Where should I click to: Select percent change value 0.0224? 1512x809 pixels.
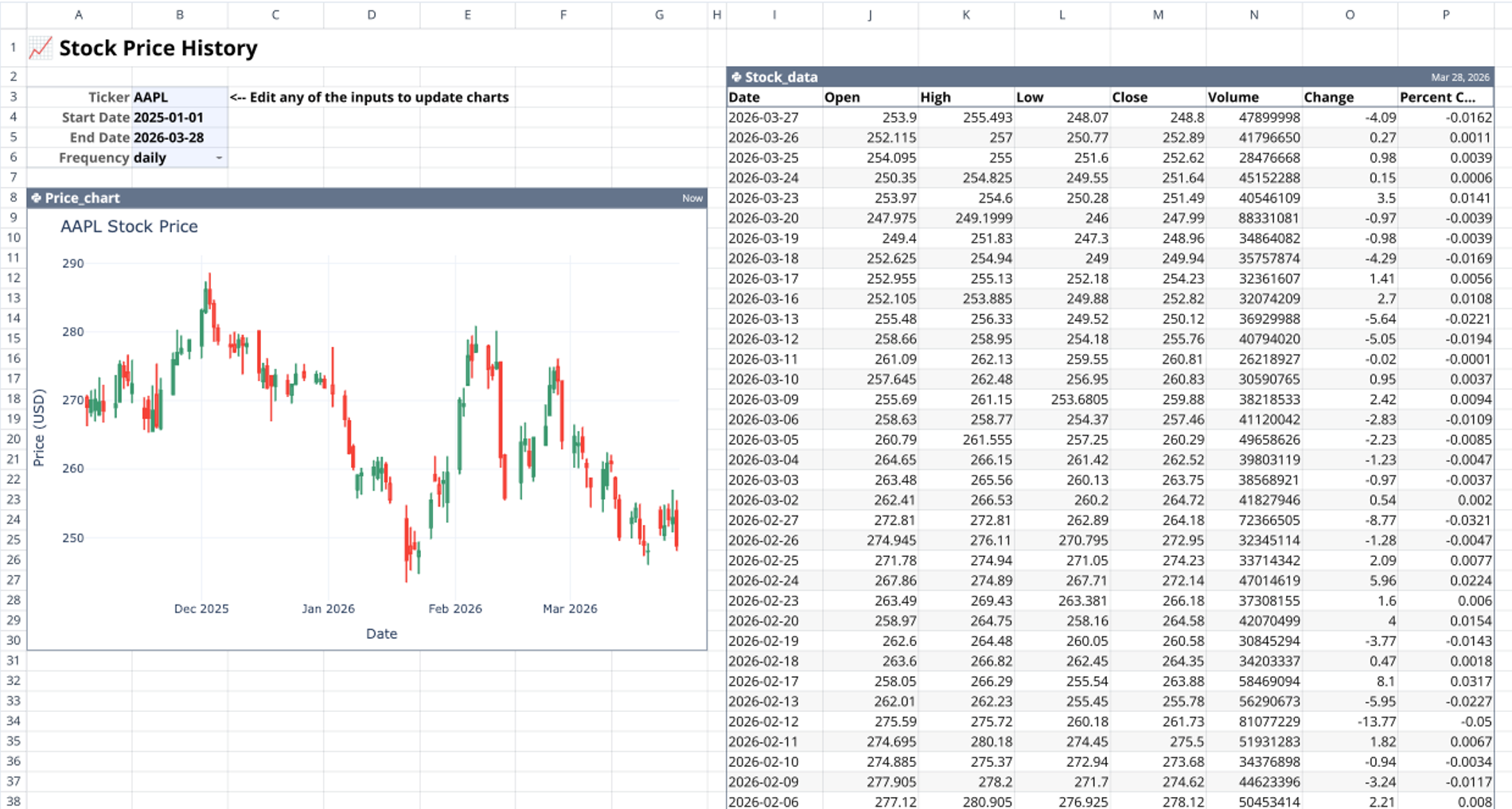1445,581
